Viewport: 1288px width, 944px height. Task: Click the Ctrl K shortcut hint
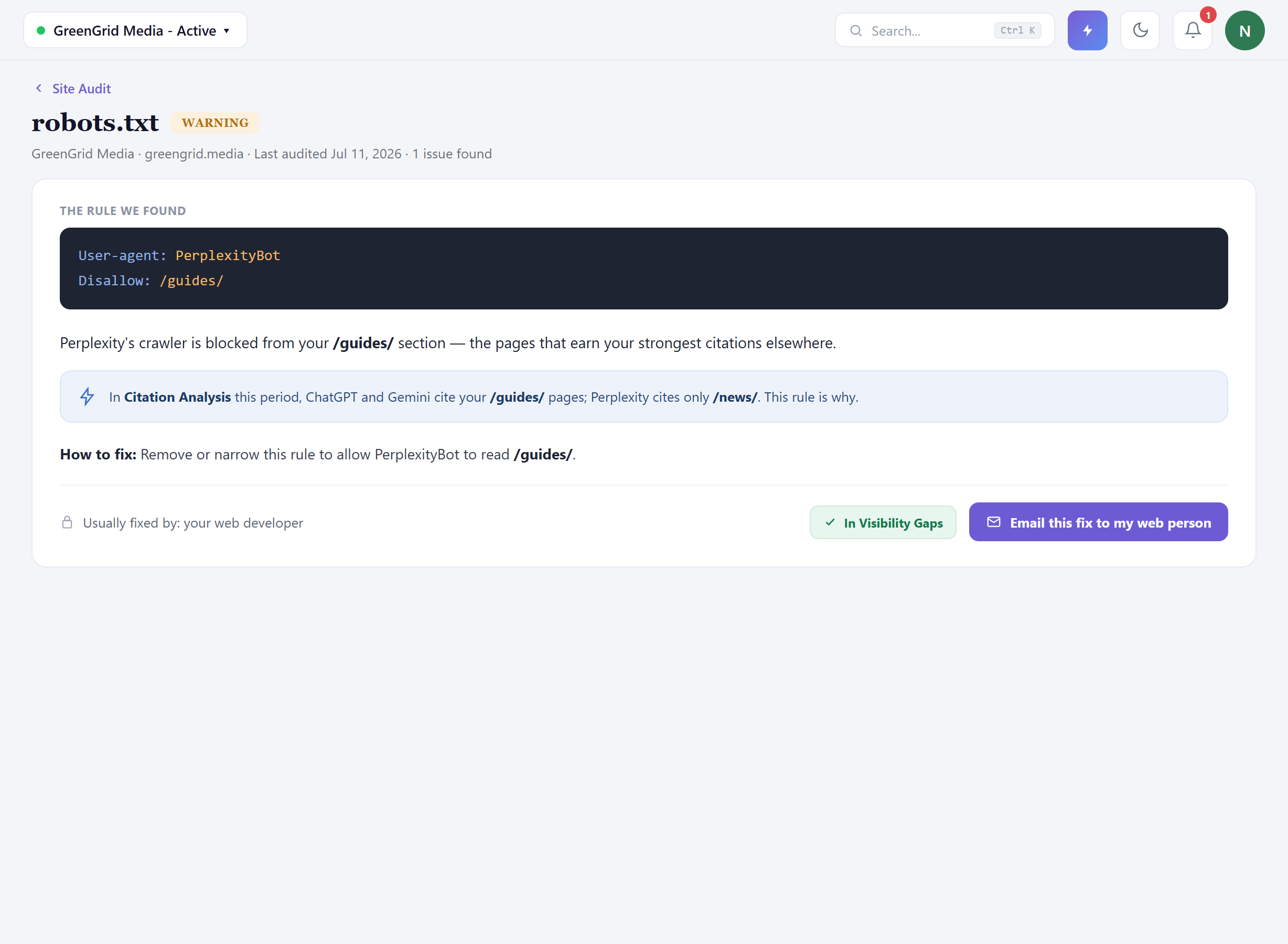(x=1017, y=30)
